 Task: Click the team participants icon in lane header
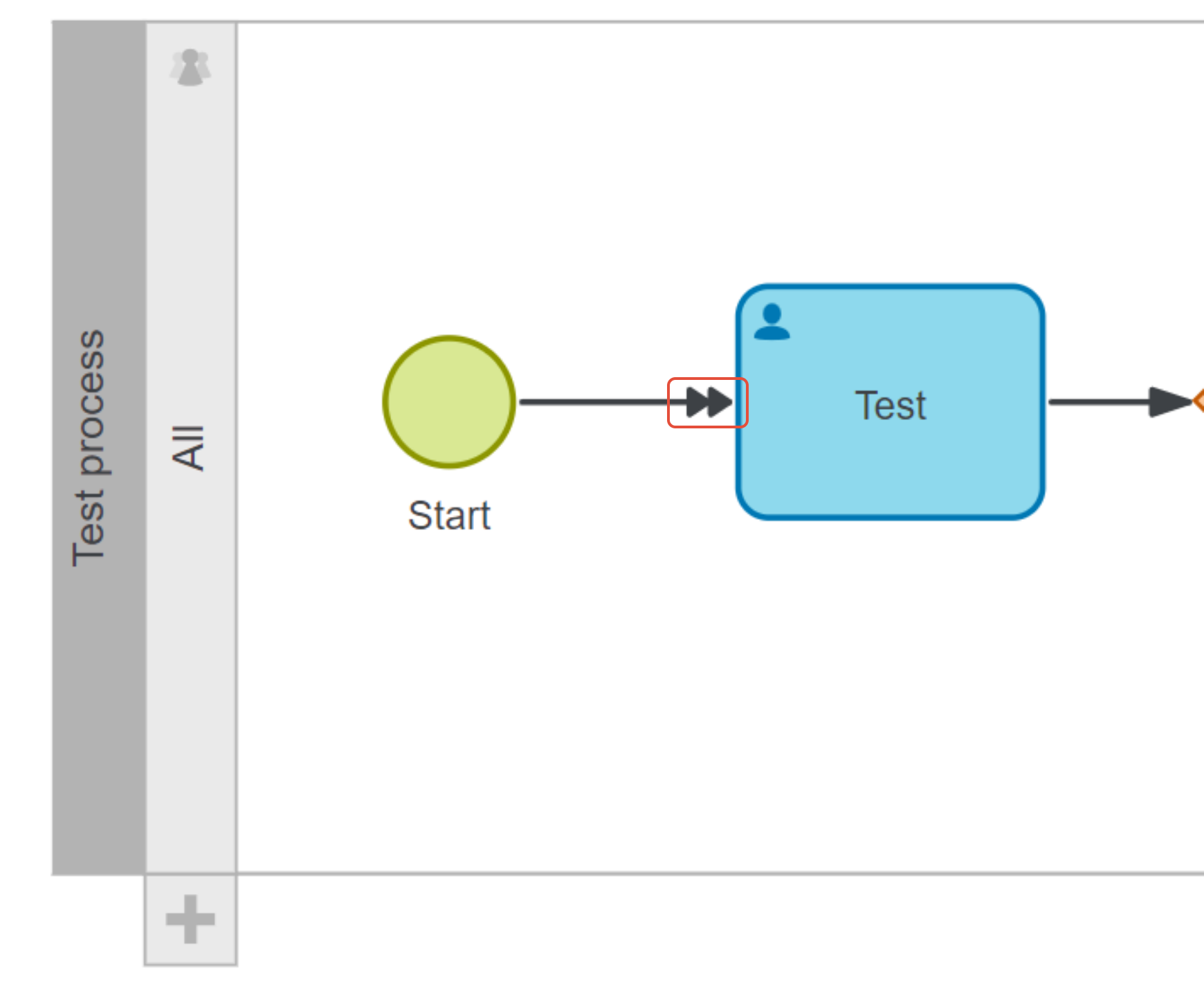pos(190,67)
